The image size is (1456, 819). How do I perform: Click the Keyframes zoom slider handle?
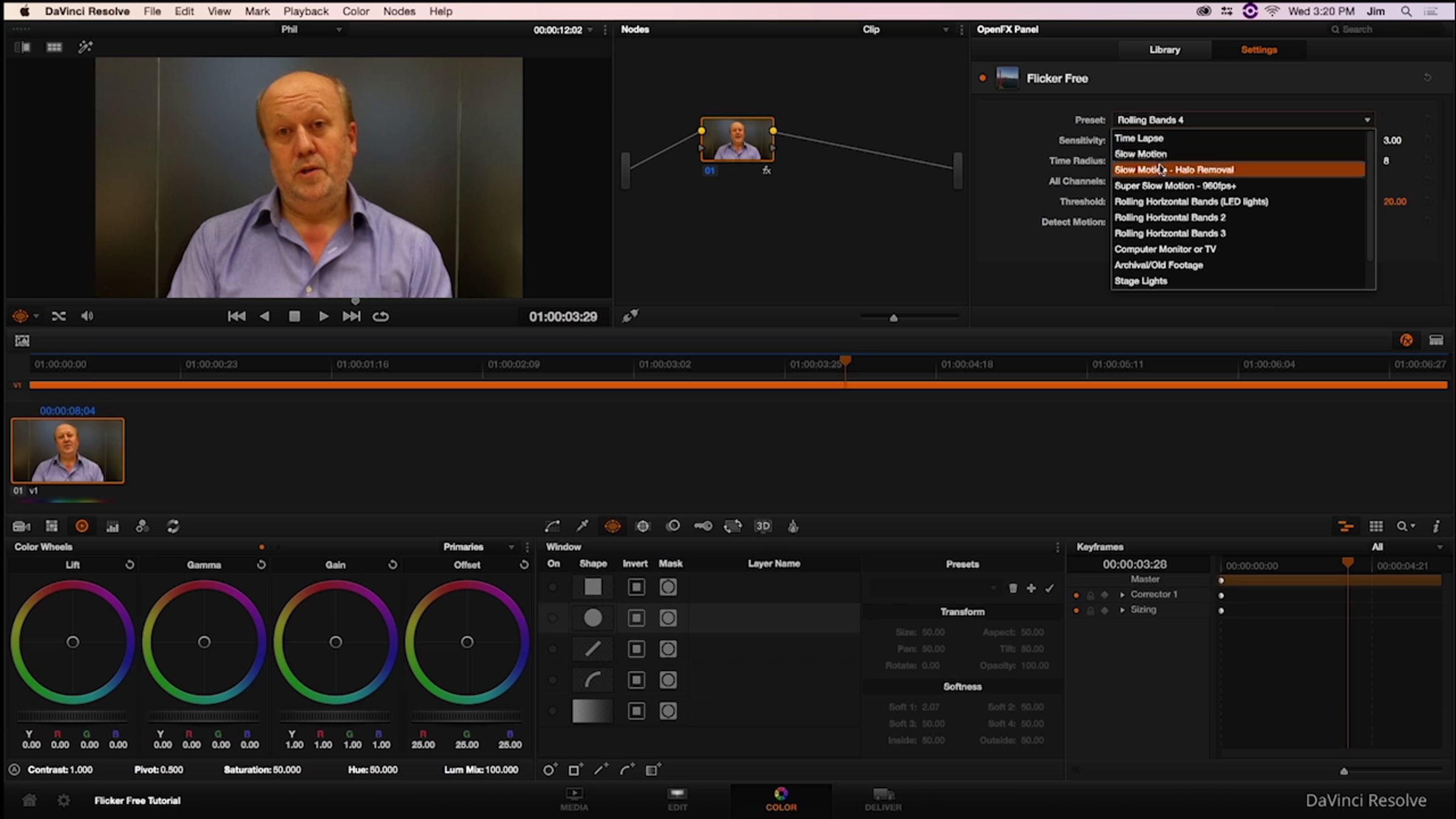(x=1344, y=771)
